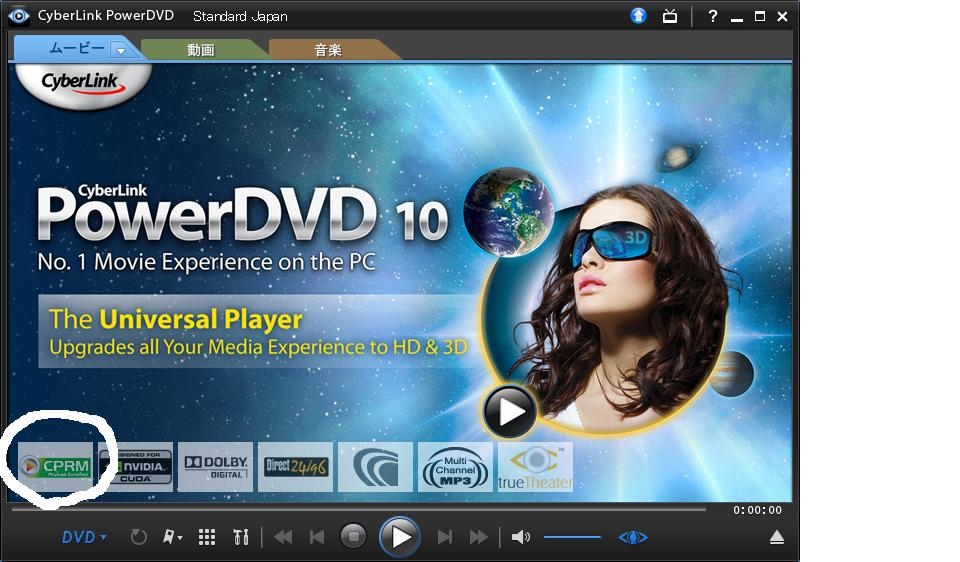Click the PowerDVD 10 banner image
Image resolution: width=960 pixels, height=562 pixels.
(x=400, y=282)
